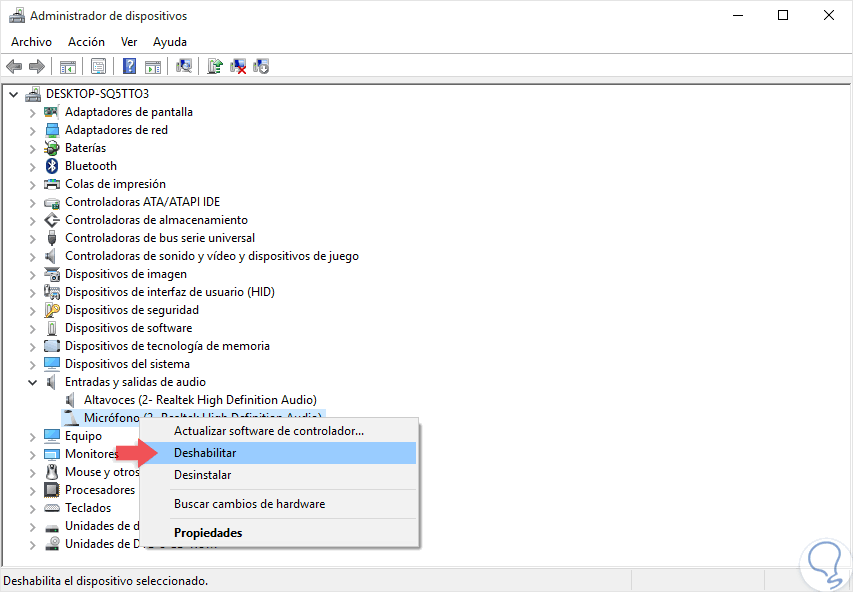Click the Adaptadores de pantalla icon
This screenshot has height=592, width=853.
click(x=52, y=112)
